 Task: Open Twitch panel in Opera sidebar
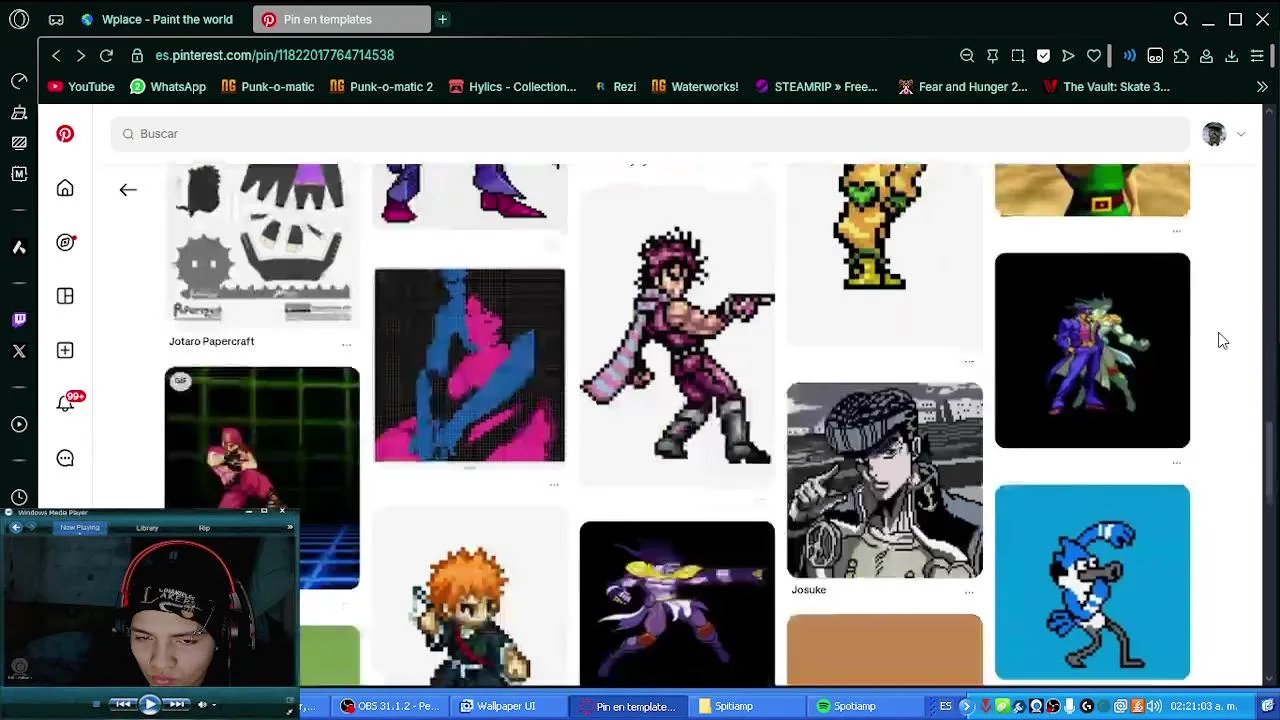(x=19, y=320)
